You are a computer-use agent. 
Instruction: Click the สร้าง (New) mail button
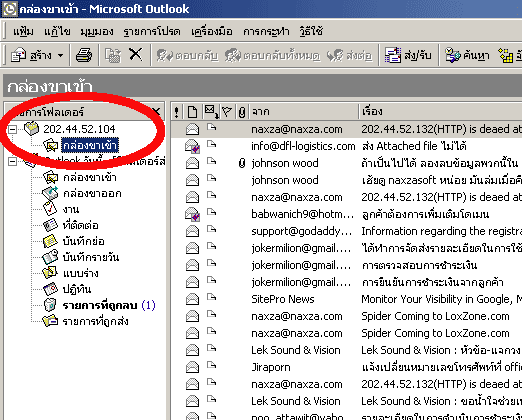(31, 55)
